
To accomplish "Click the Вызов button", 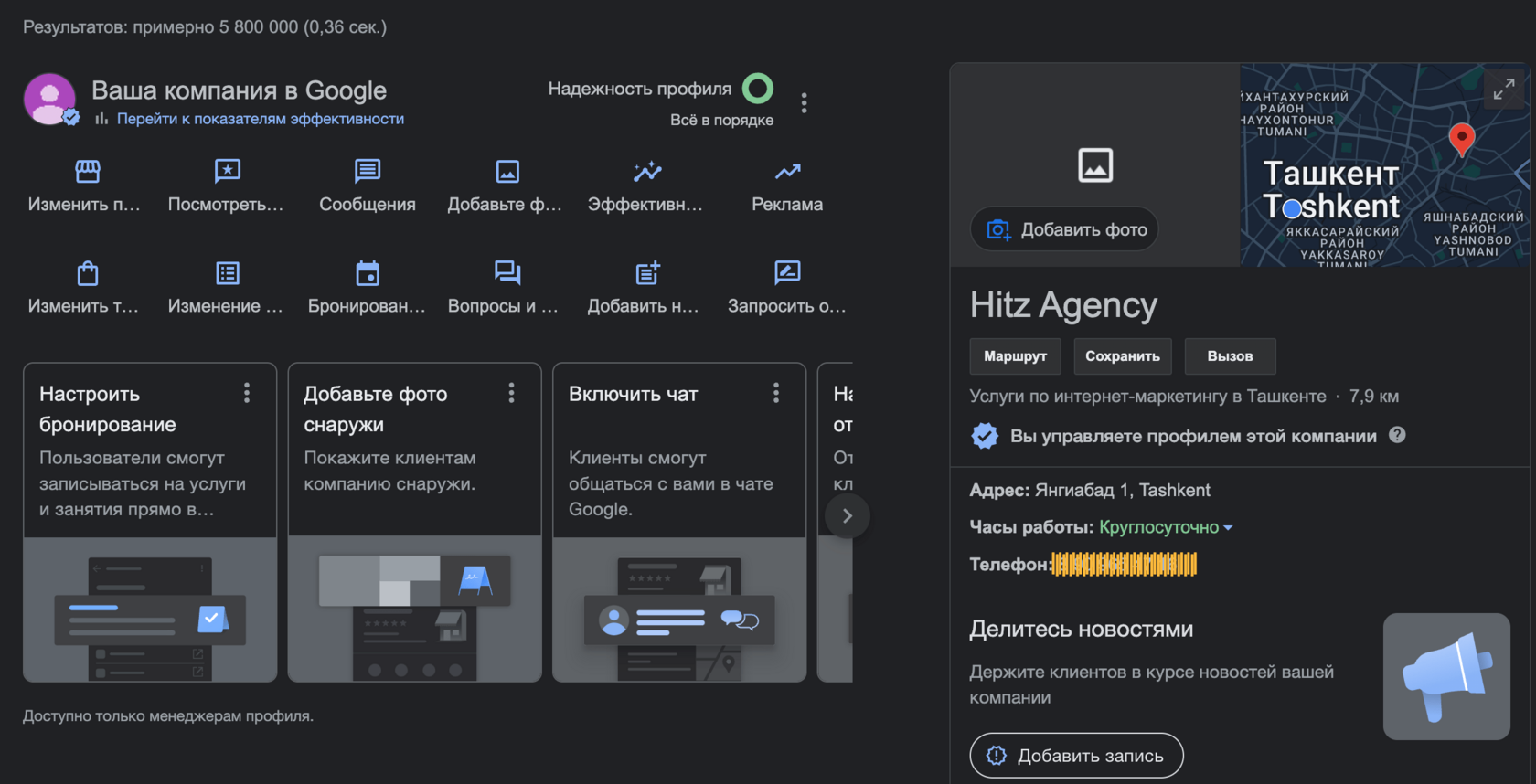I will pos(1230,356).
